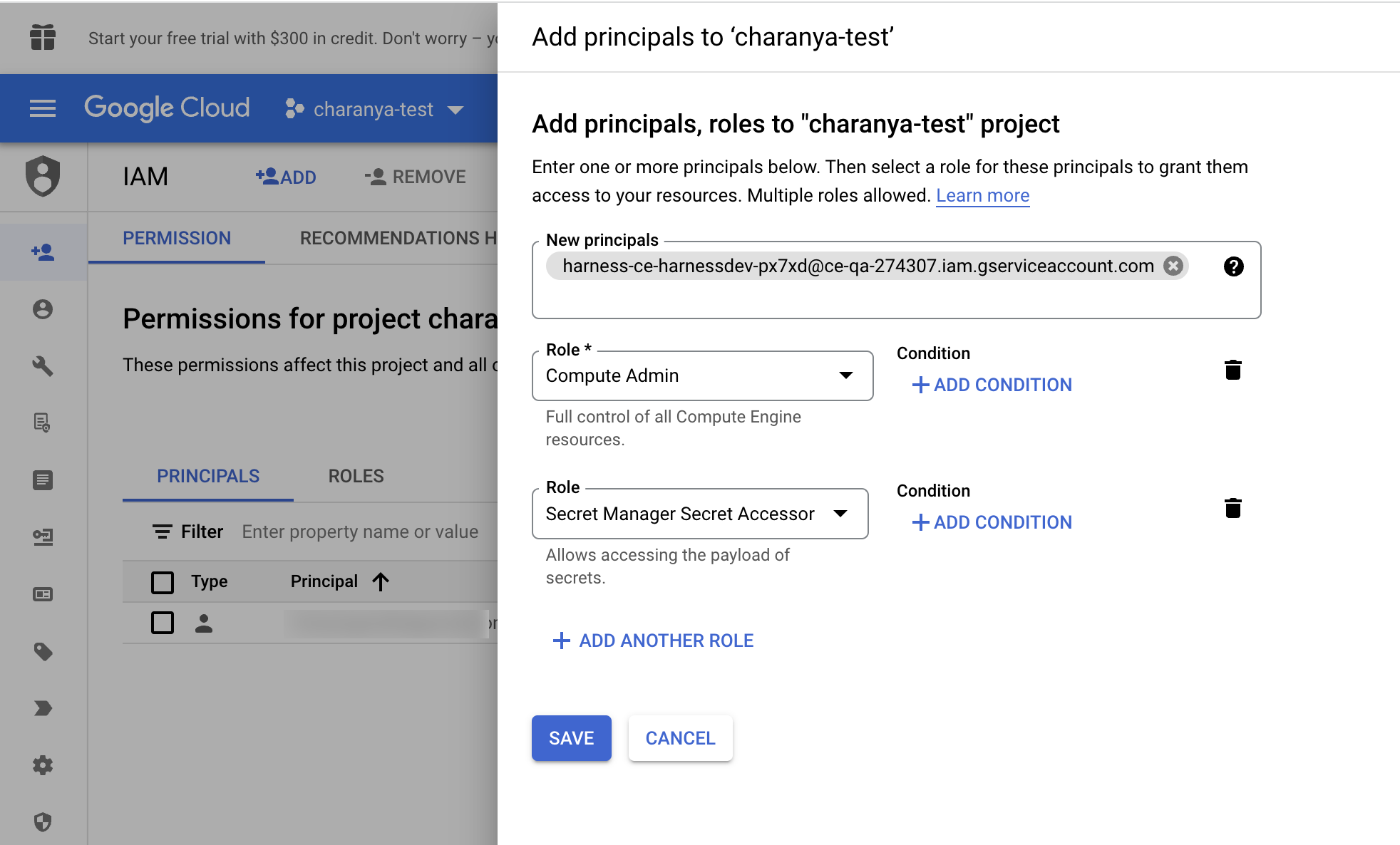Click the IAM shield product icon
This screenshot has height=845, width=1400.
(43, 176)
